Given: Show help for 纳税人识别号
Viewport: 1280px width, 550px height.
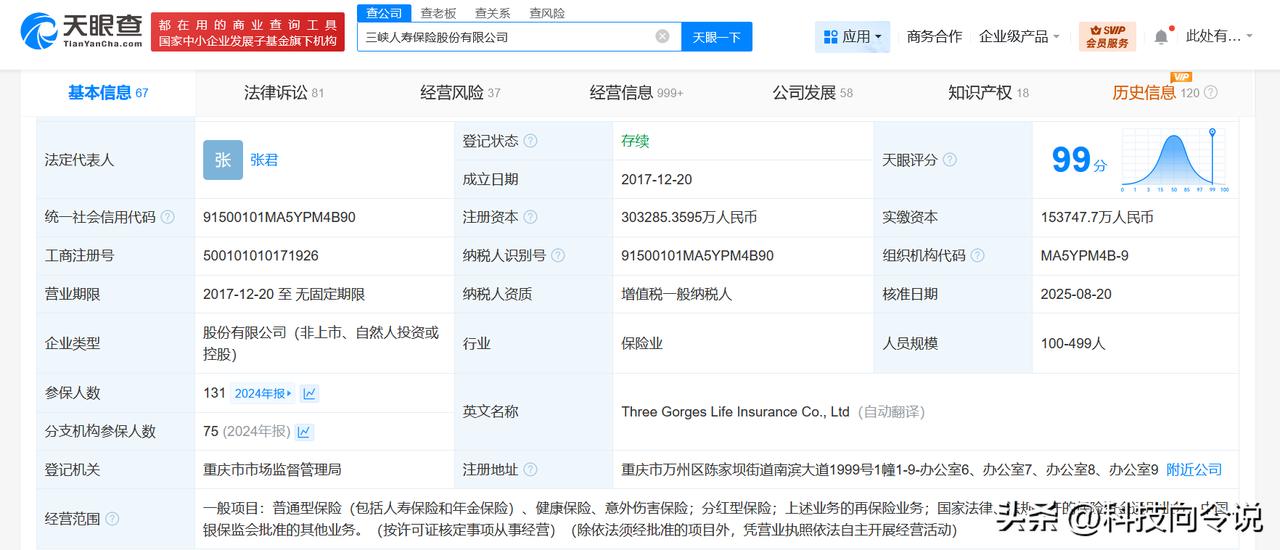Looking at the screenshot, I should tap(557, 256).
